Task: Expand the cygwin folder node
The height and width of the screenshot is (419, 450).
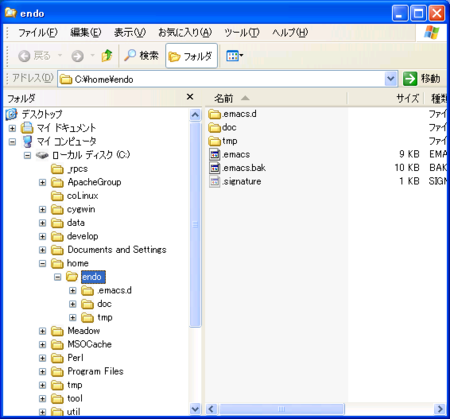Action: click(x=42, y=209)
